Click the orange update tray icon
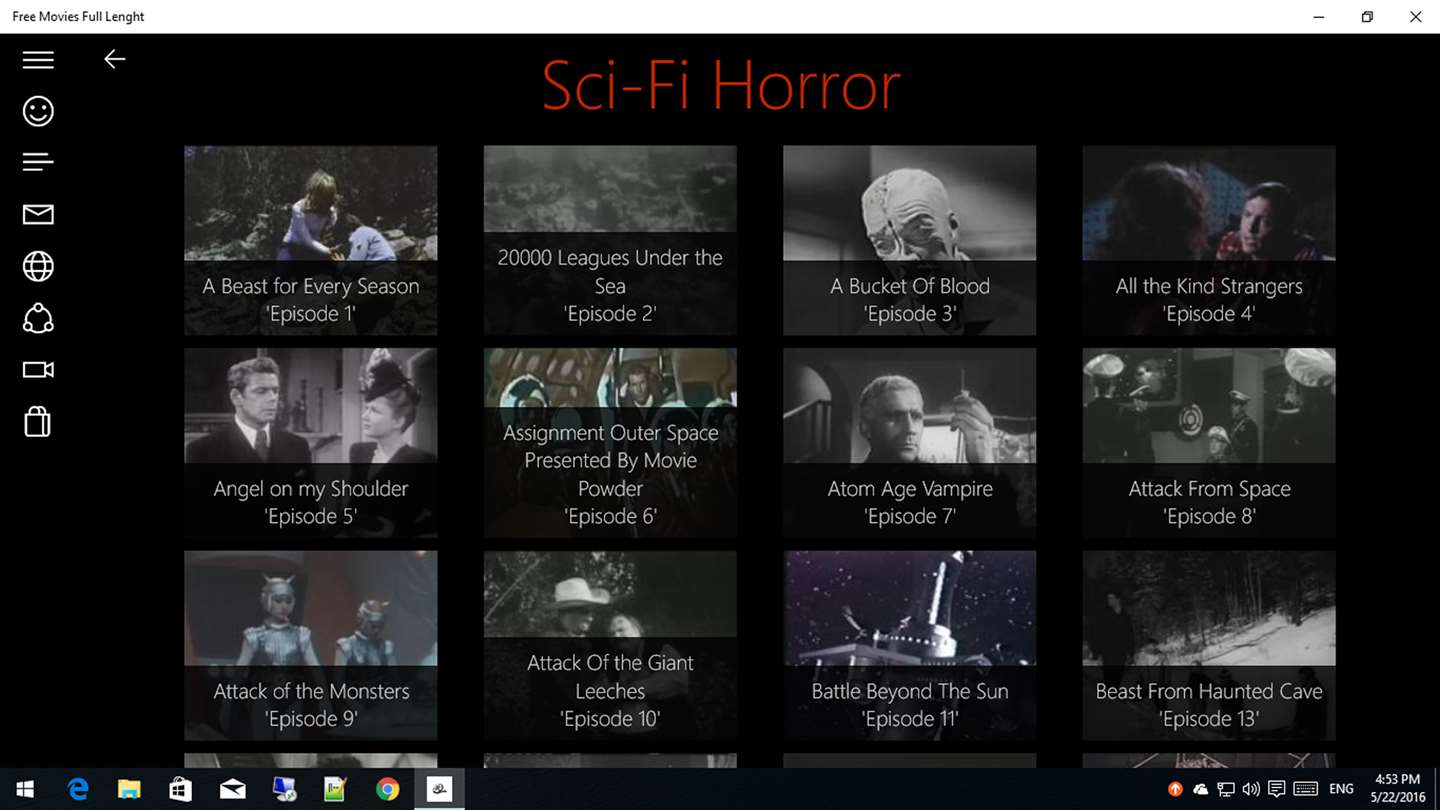 (x=1176, y=789)
